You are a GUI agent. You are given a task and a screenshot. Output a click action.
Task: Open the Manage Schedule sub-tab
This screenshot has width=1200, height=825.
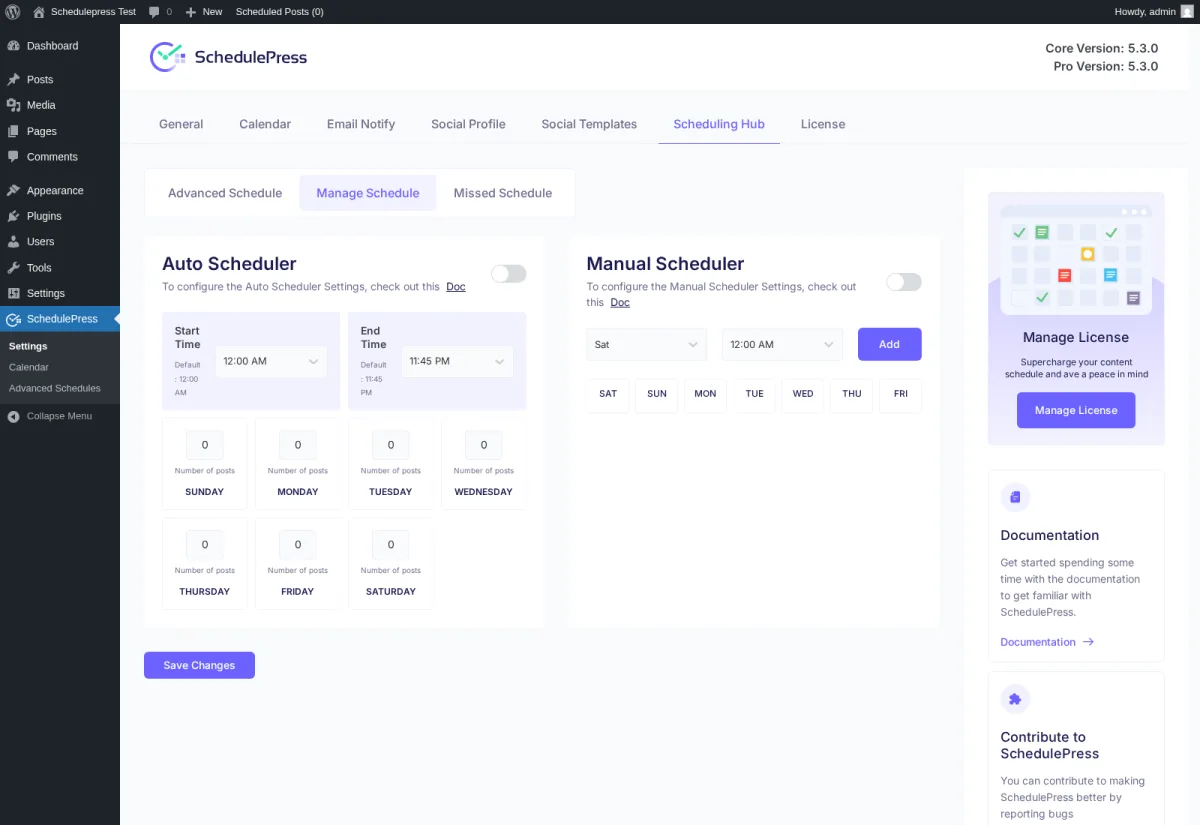coord(368,193)
